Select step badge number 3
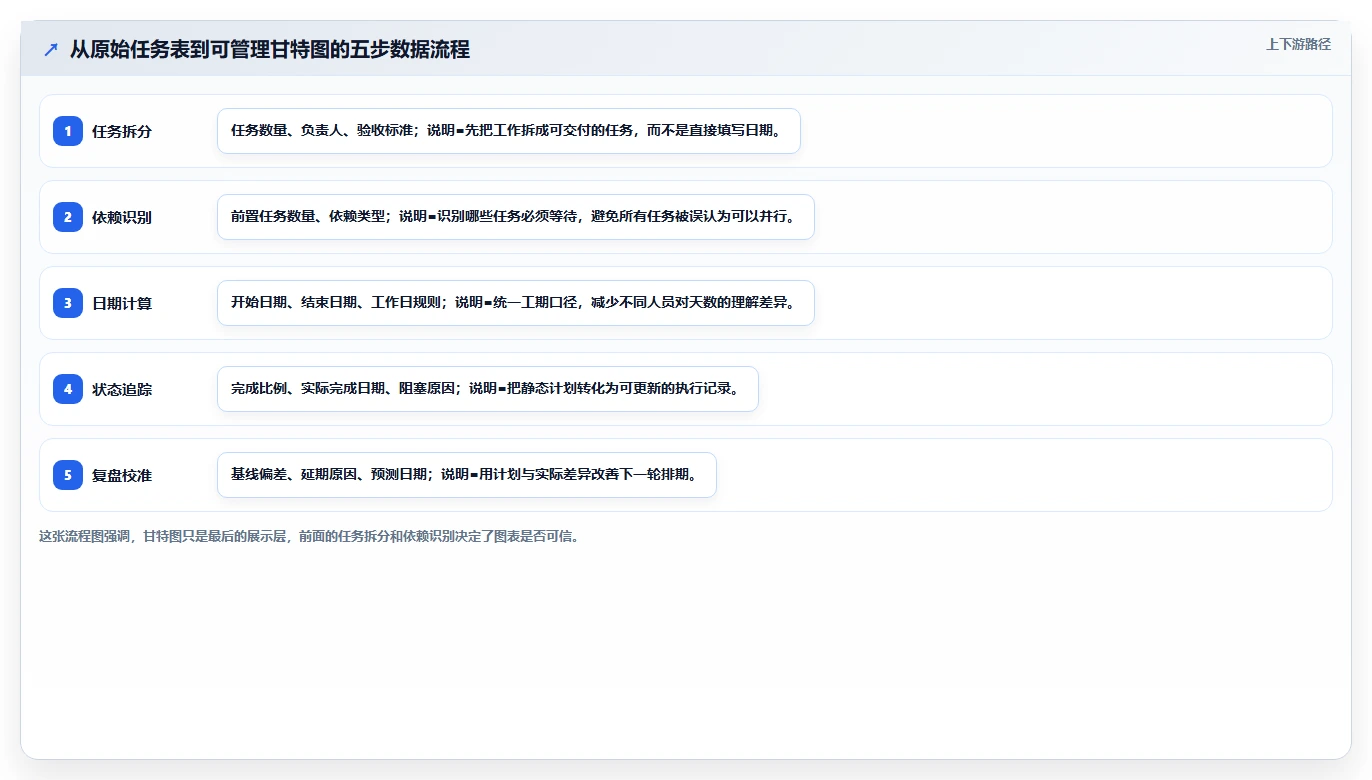This screenshot has width=1372, height=780. pyautogui.click(x=68, y=303)
